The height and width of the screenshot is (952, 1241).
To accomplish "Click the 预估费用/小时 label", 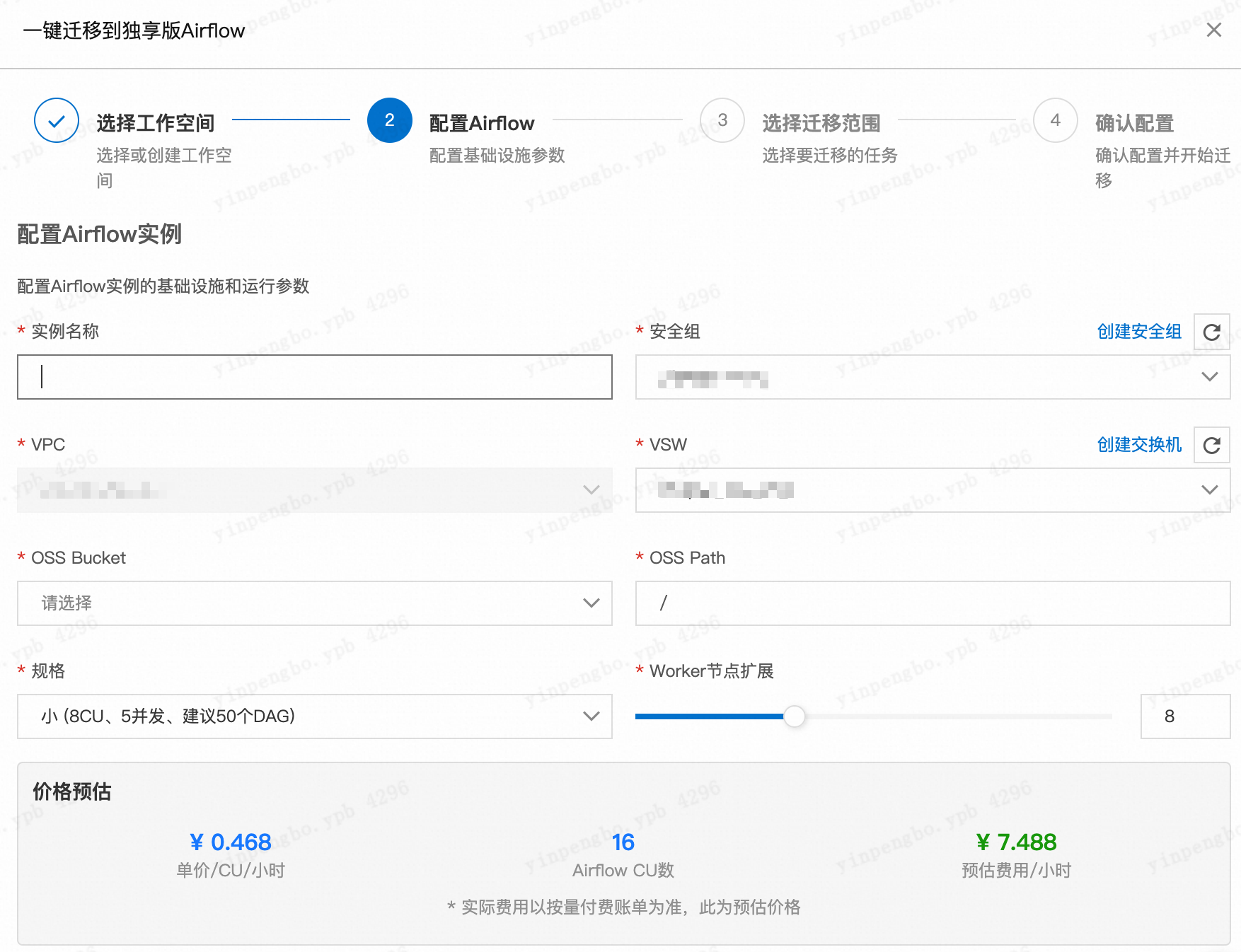I will pos(1016,871).
